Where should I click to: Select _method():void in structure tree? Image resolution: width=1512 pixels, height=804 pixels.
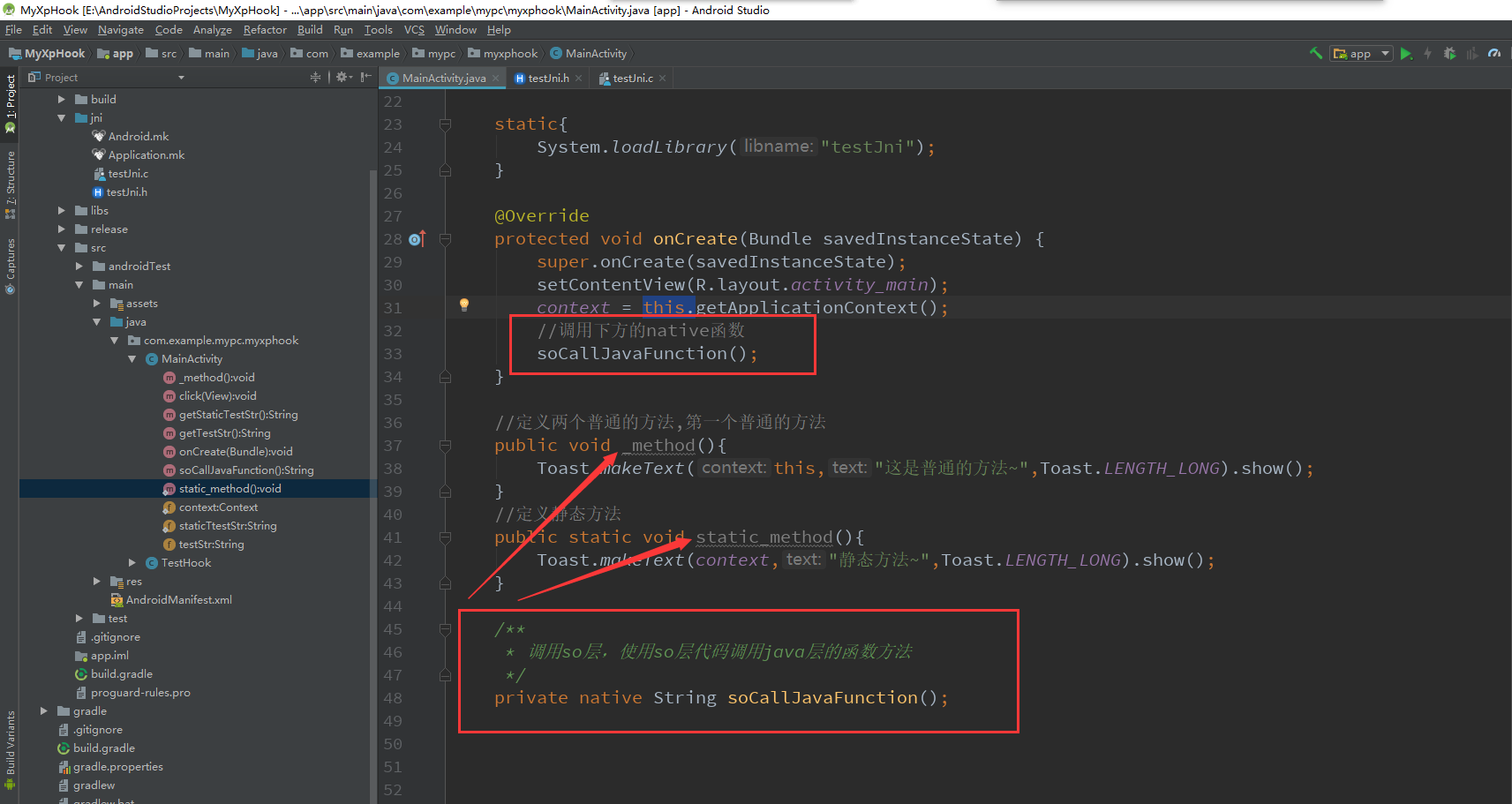click(216, 377)
